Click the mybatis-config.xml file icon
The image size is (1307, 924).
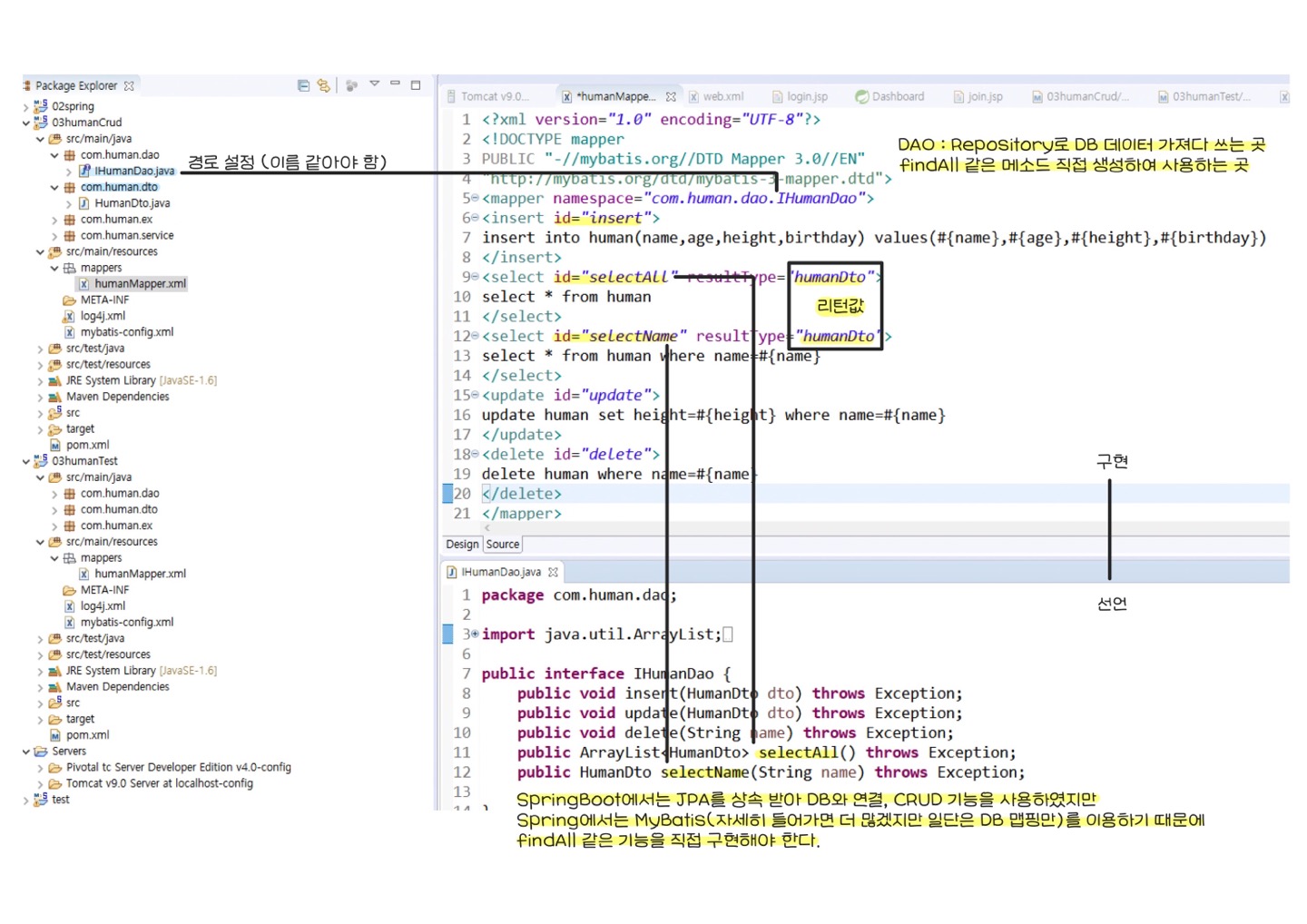click(x=70, y=331)
